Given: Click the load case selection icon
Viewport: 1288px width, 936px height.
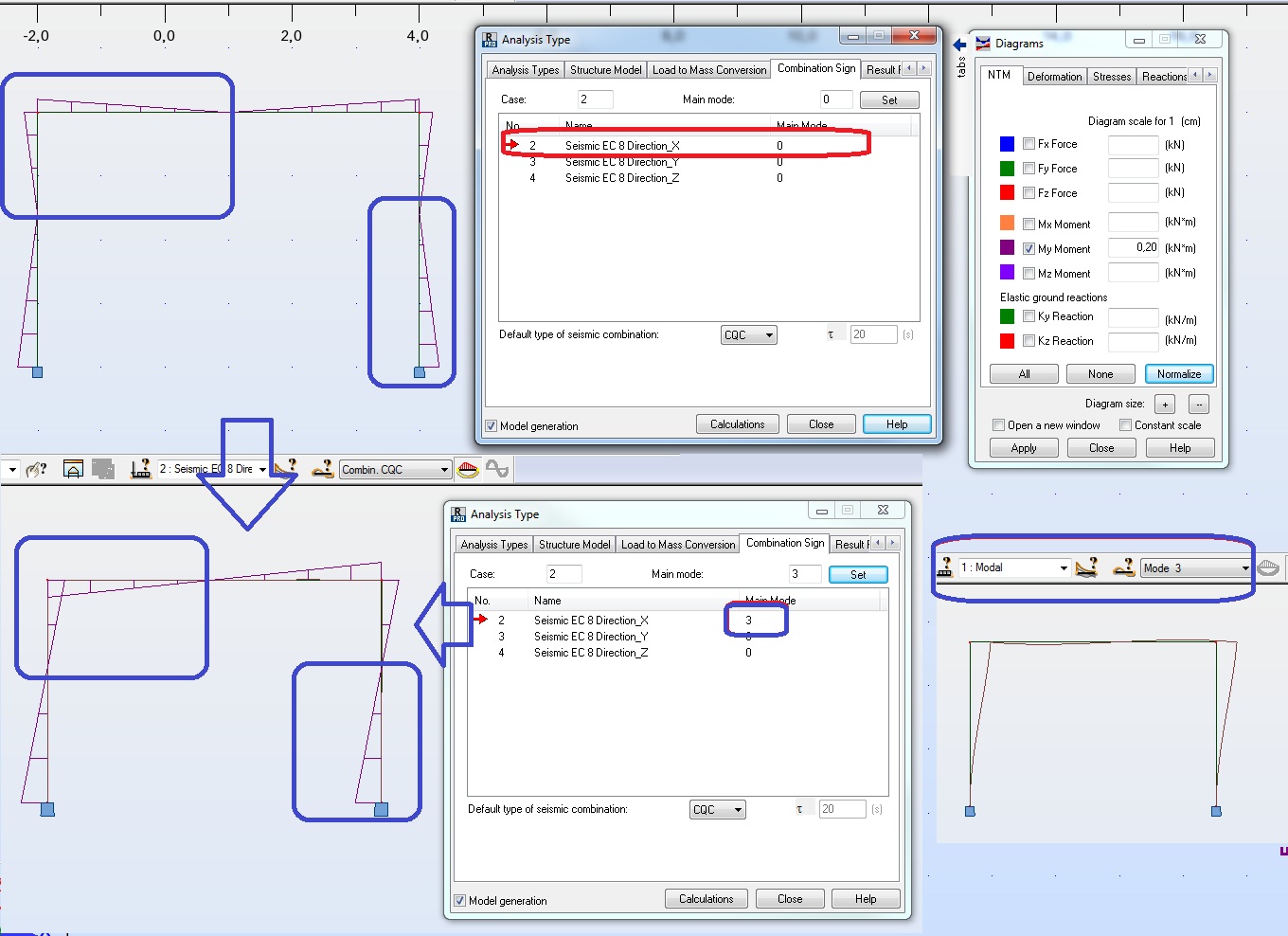Looking at the screenshot, I should (138, 469).
